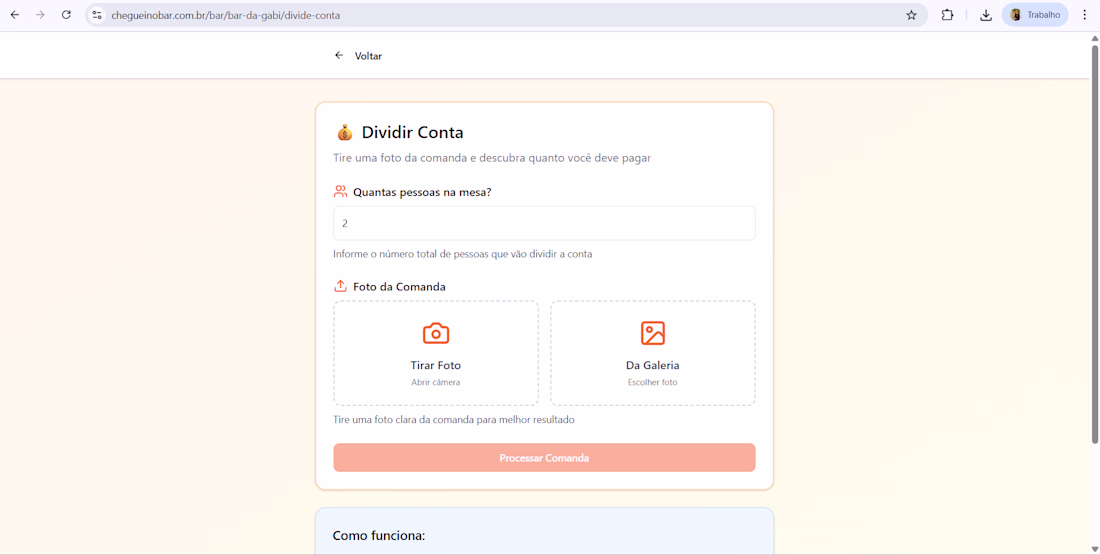The height and width of the screenshot is (555, 1100).
Task: Focus the number of people input field
Action: [x=544, y=223]
